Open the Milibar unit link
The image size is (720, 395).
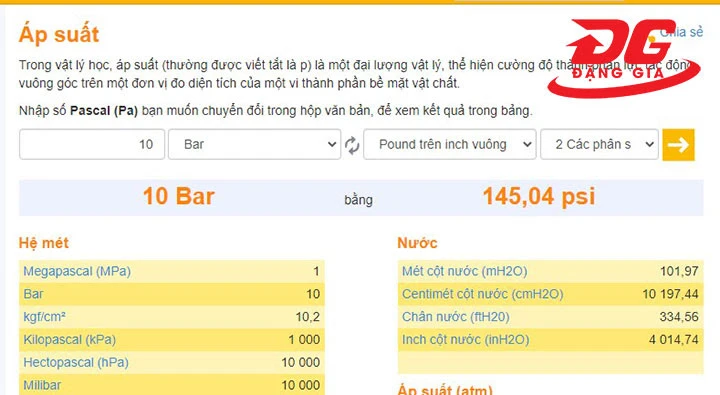pos(42,385)
